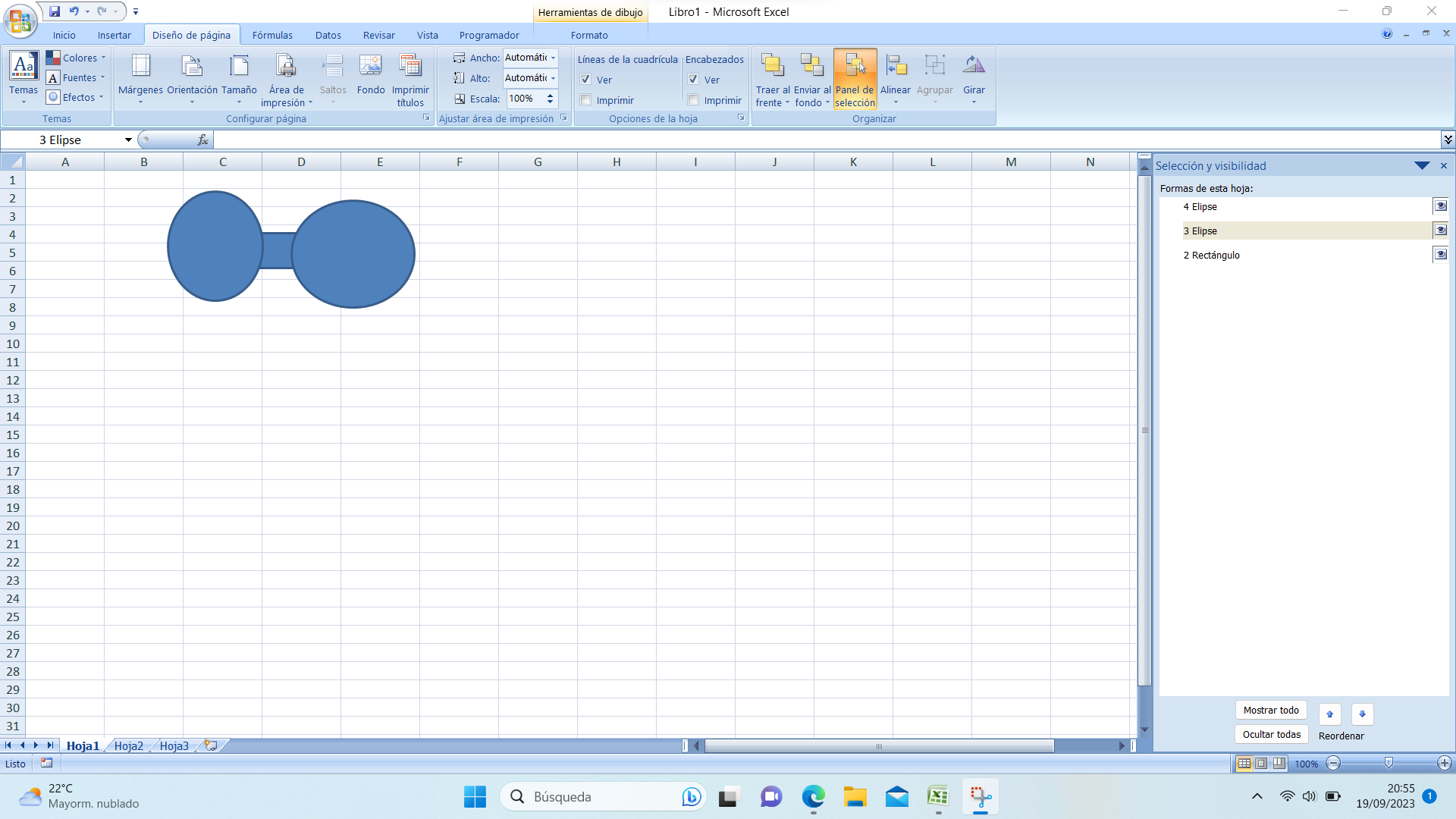
Task: Enable Imprimir under Encabezados
Action: click(x=694, y=100)
